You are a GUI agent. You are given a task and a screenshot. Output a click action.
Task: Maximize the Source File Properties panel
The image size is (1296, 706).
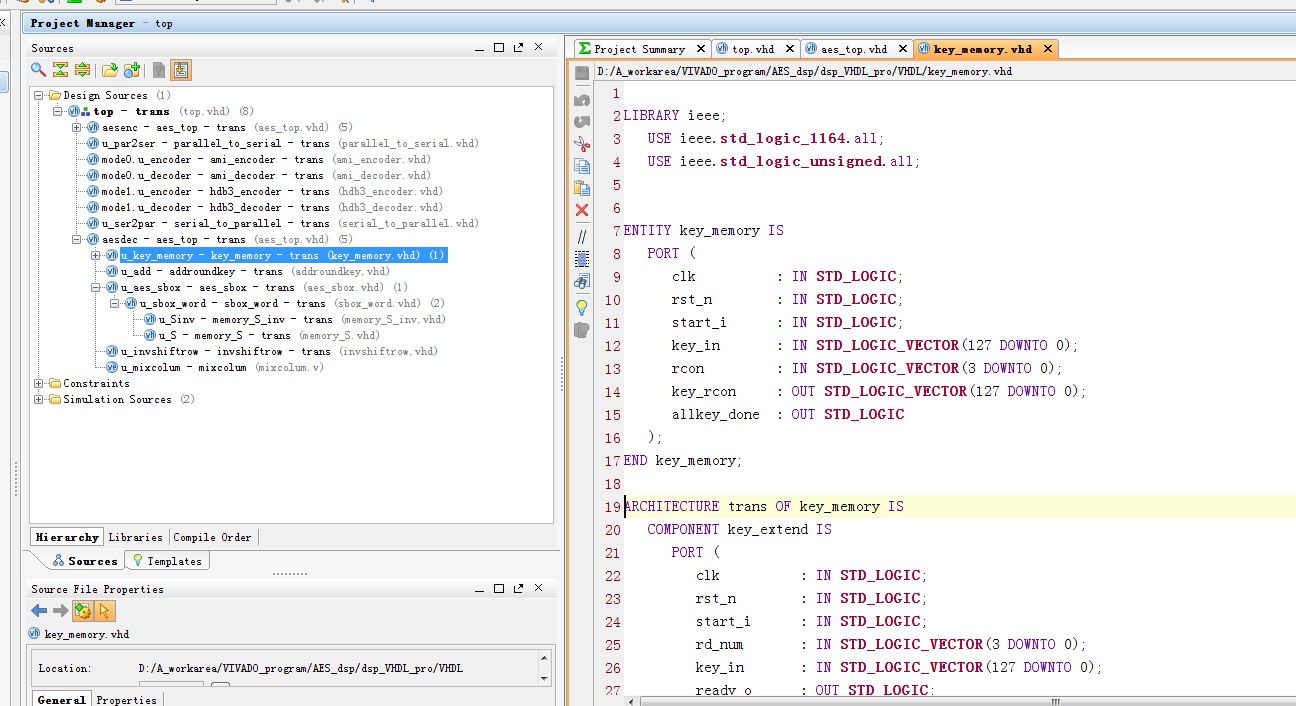click(x=499, y=588)
